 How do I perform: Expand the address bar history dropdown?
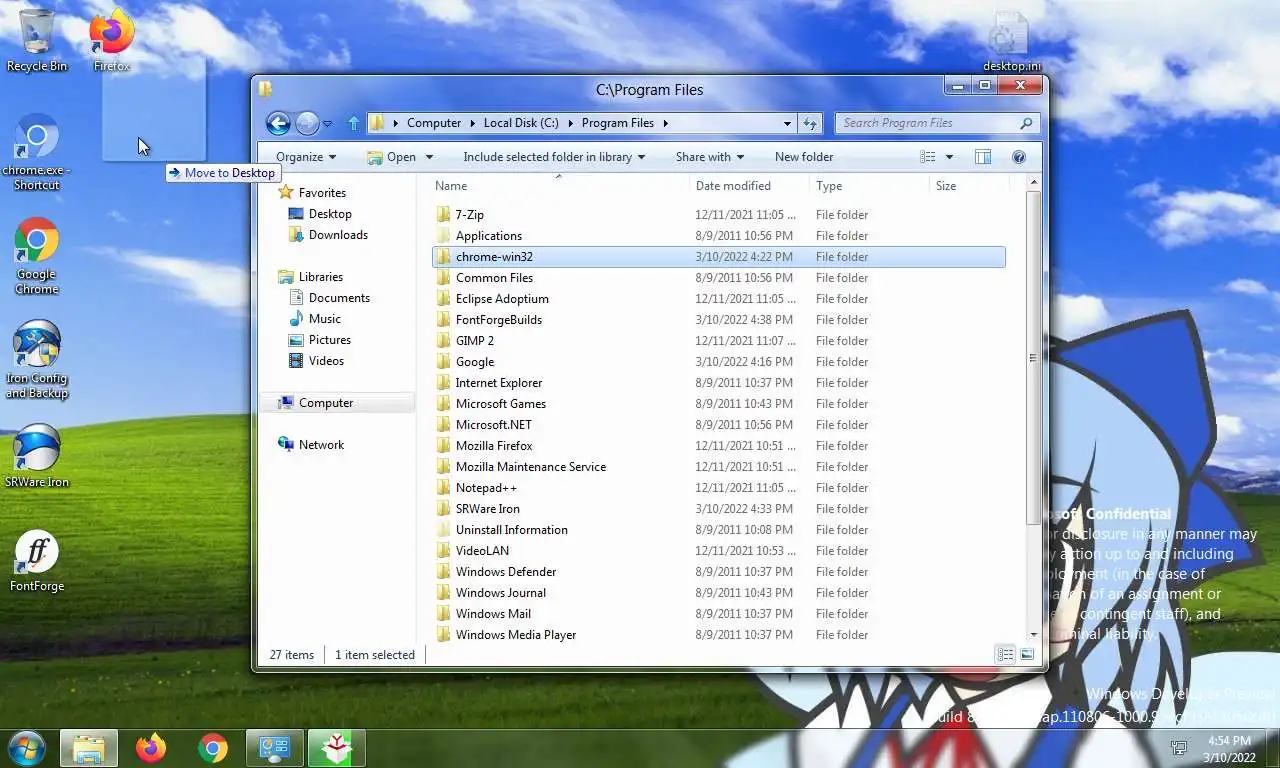(x=788, y=123)
